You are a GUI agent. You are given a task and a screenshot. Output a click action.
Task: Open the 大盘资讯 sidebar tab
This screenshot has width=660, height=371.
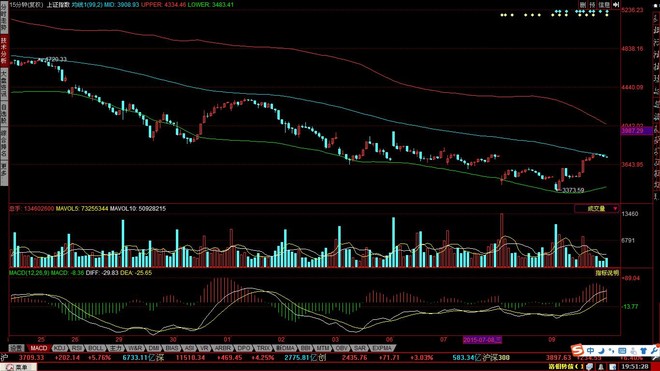click(x=4, y=84)
